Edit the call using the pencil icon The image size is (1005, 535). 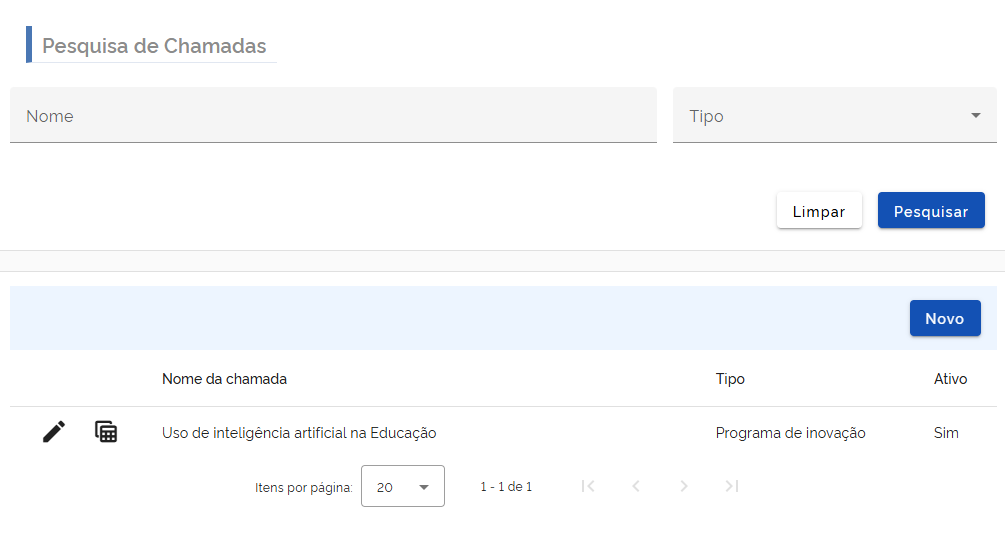tap(54, 432)
